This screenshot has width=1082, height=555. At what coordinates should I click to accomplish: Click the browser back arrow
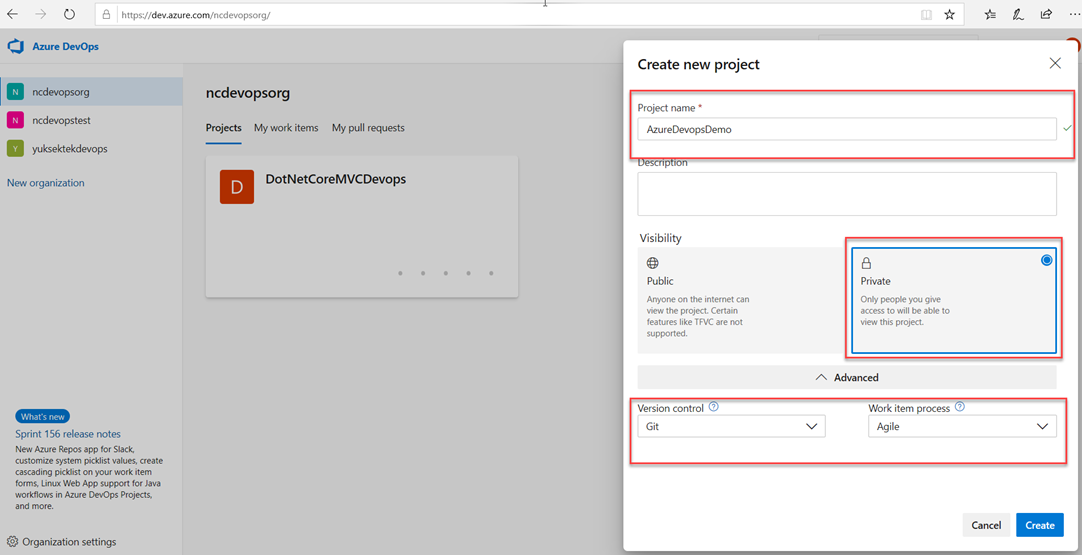[x=12, y=14]
